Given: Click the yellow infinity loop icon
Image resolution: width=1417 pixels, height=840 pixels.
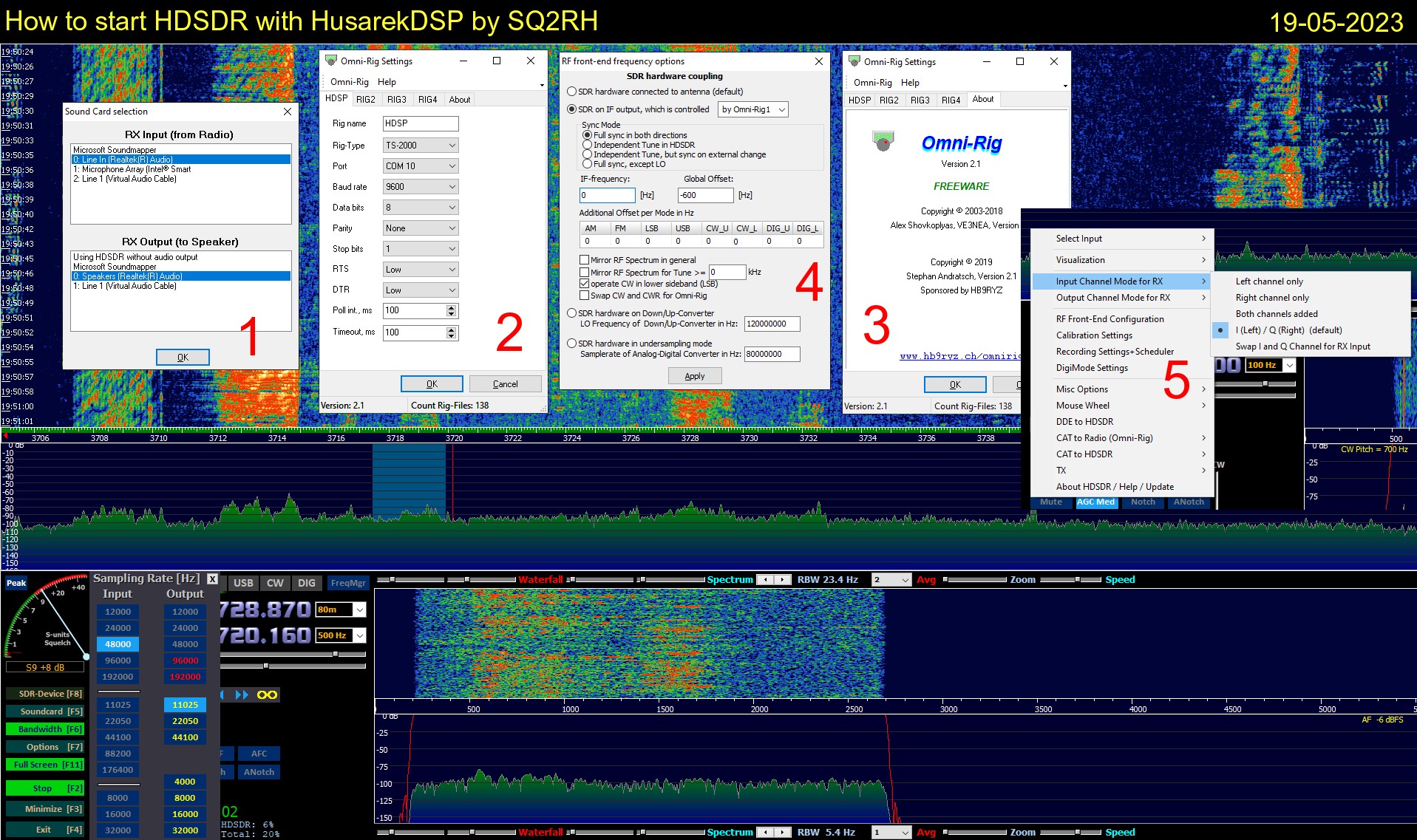Looking at the screenshot, I should (x=267, y=695).
